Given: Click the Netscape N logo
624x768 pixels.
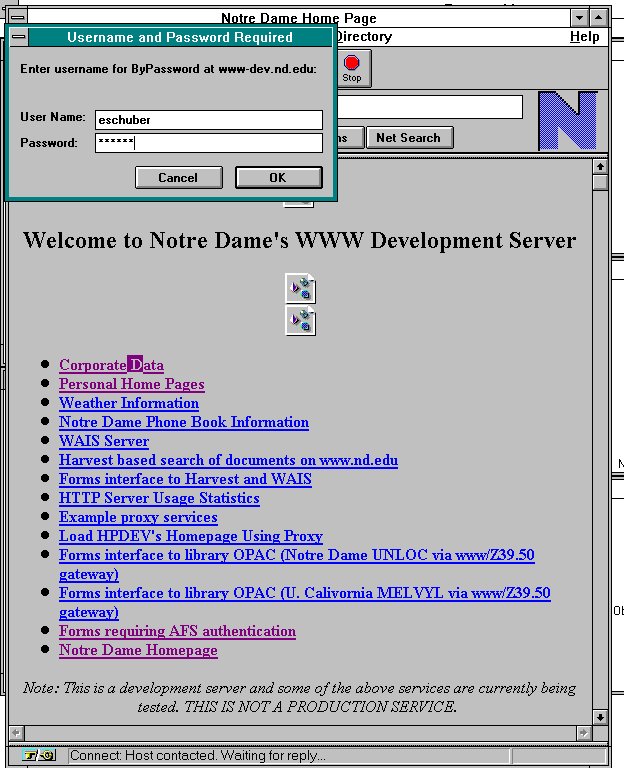Looking at the screenshot, I should point(568,120).
